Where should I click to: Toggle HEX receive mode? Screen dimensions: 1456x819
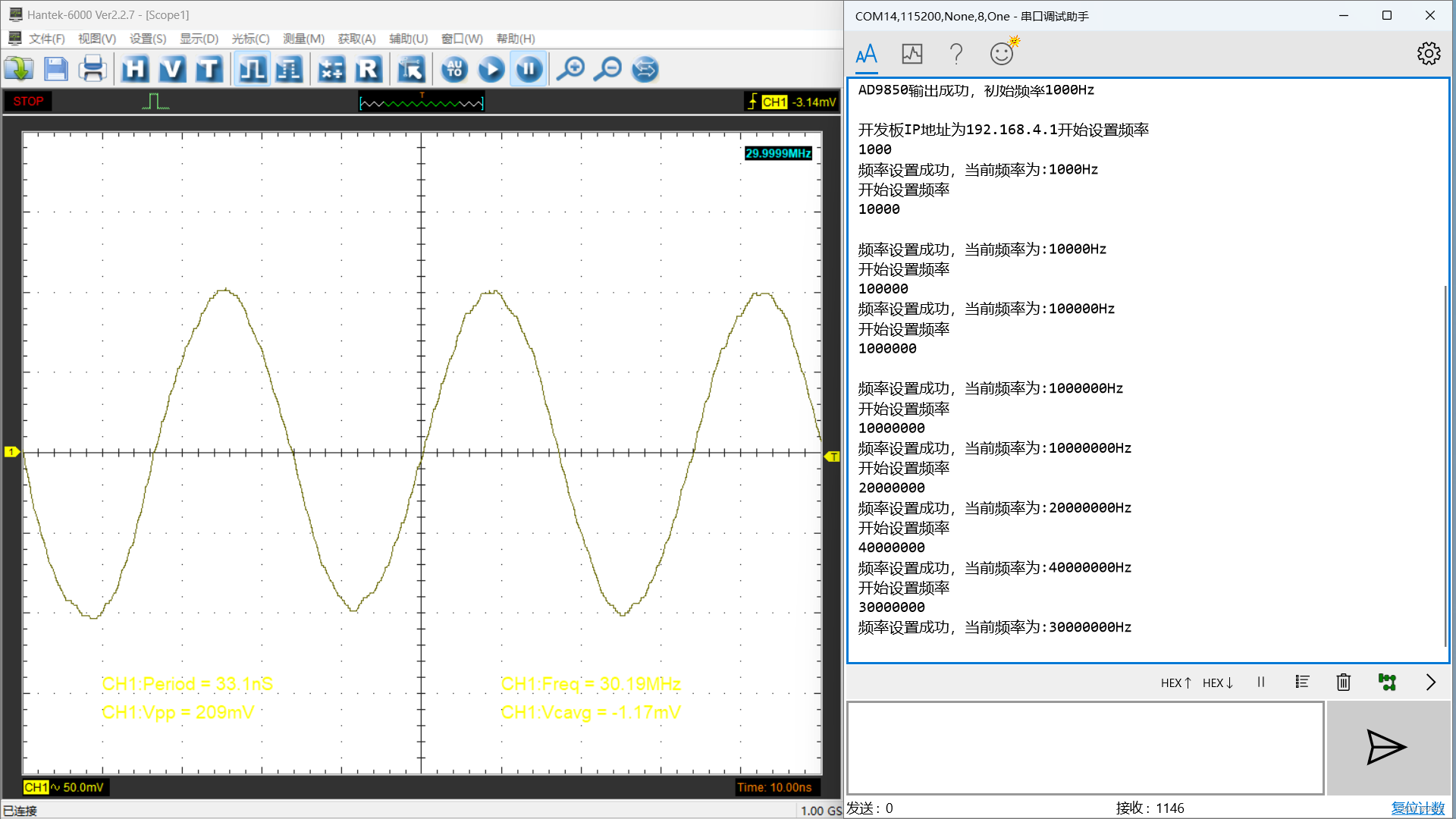click(1218, 682)
